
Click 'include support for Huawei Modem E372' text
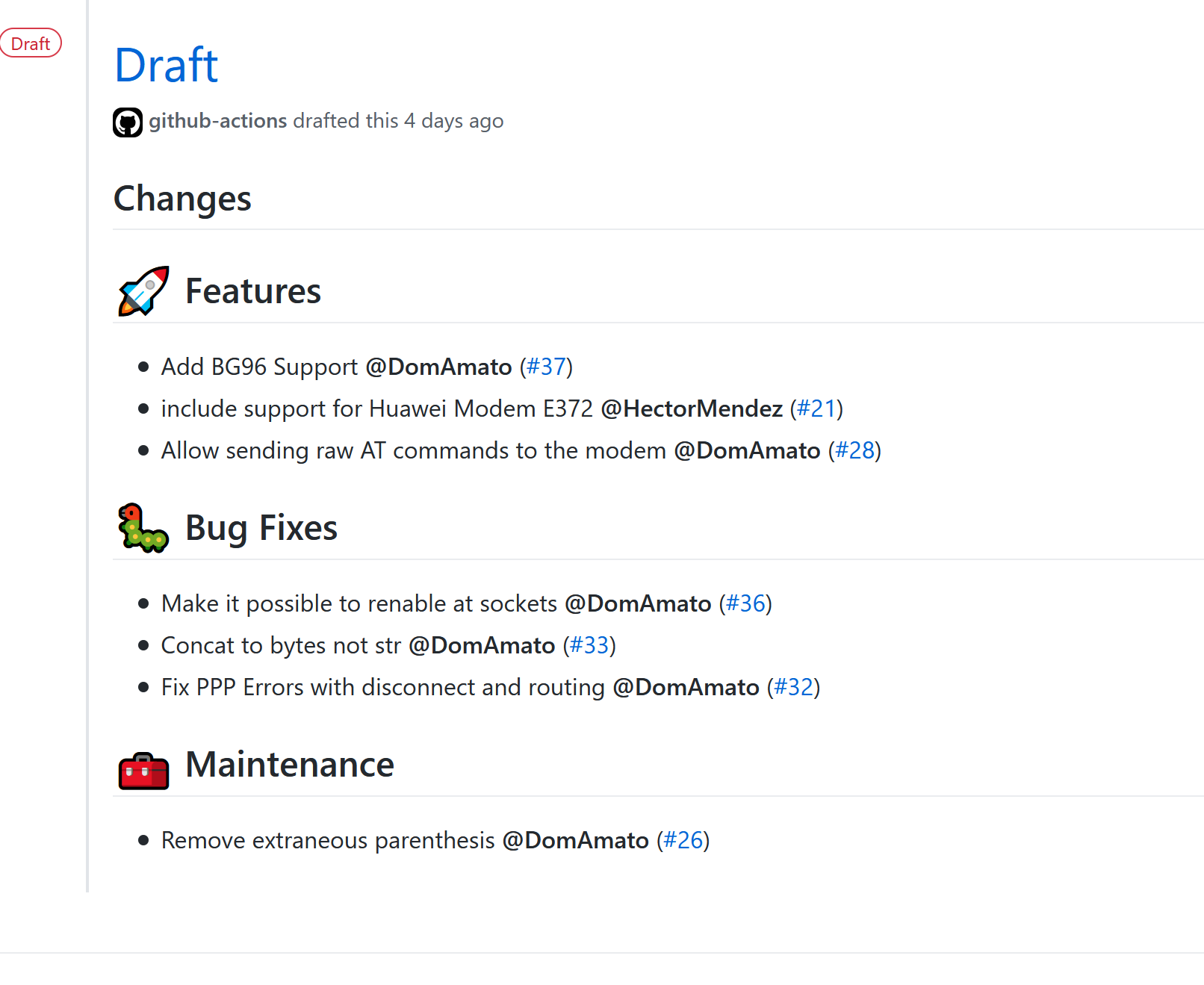(377, 408)
